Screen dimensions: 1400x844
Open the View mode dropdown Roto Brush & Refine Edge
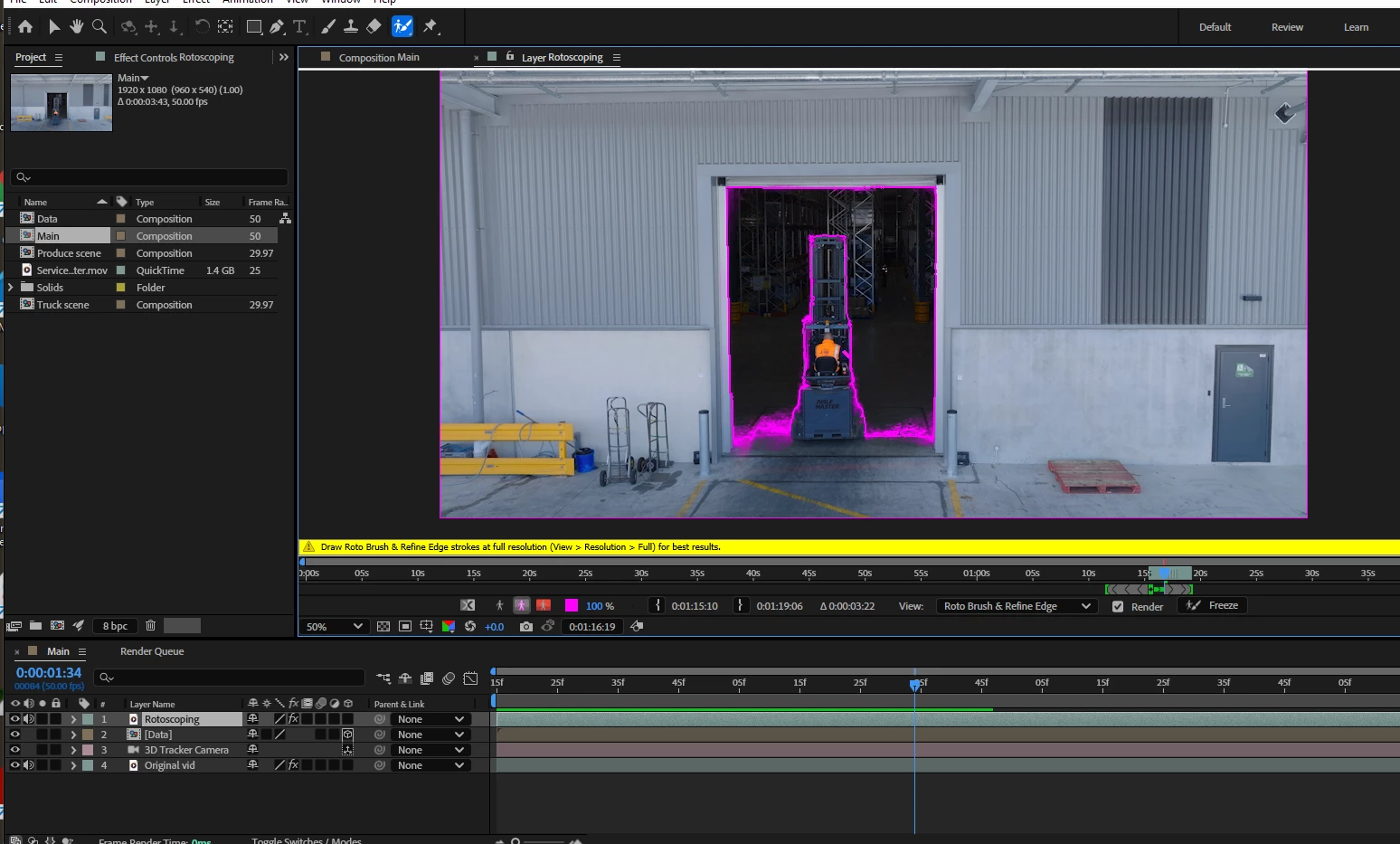click(x=1017, y=606)
